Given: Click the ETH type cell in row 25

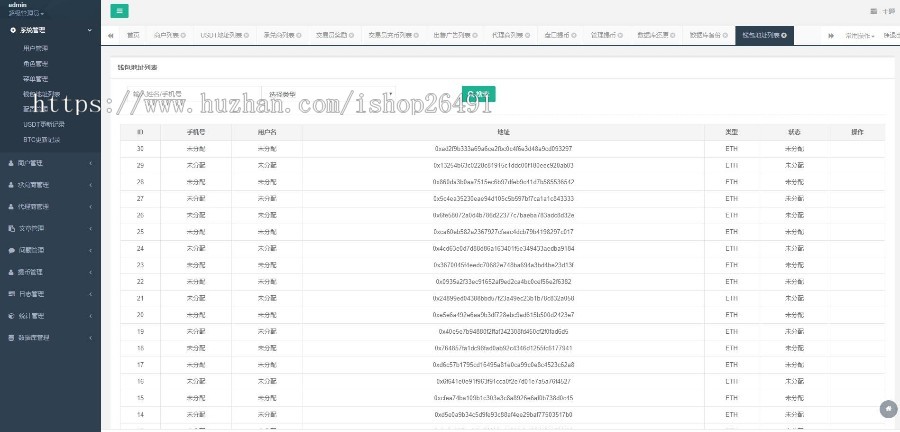Looking at the screenshot, I should tap(732, 232).
